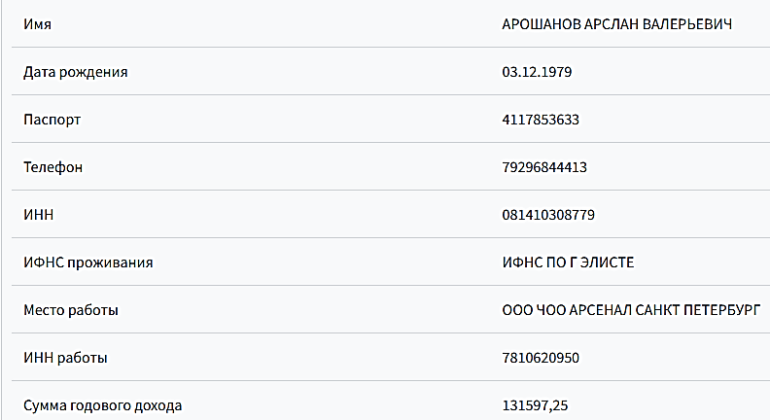Click the Паспорт field label
770x420 pixels.
point(52,120)
